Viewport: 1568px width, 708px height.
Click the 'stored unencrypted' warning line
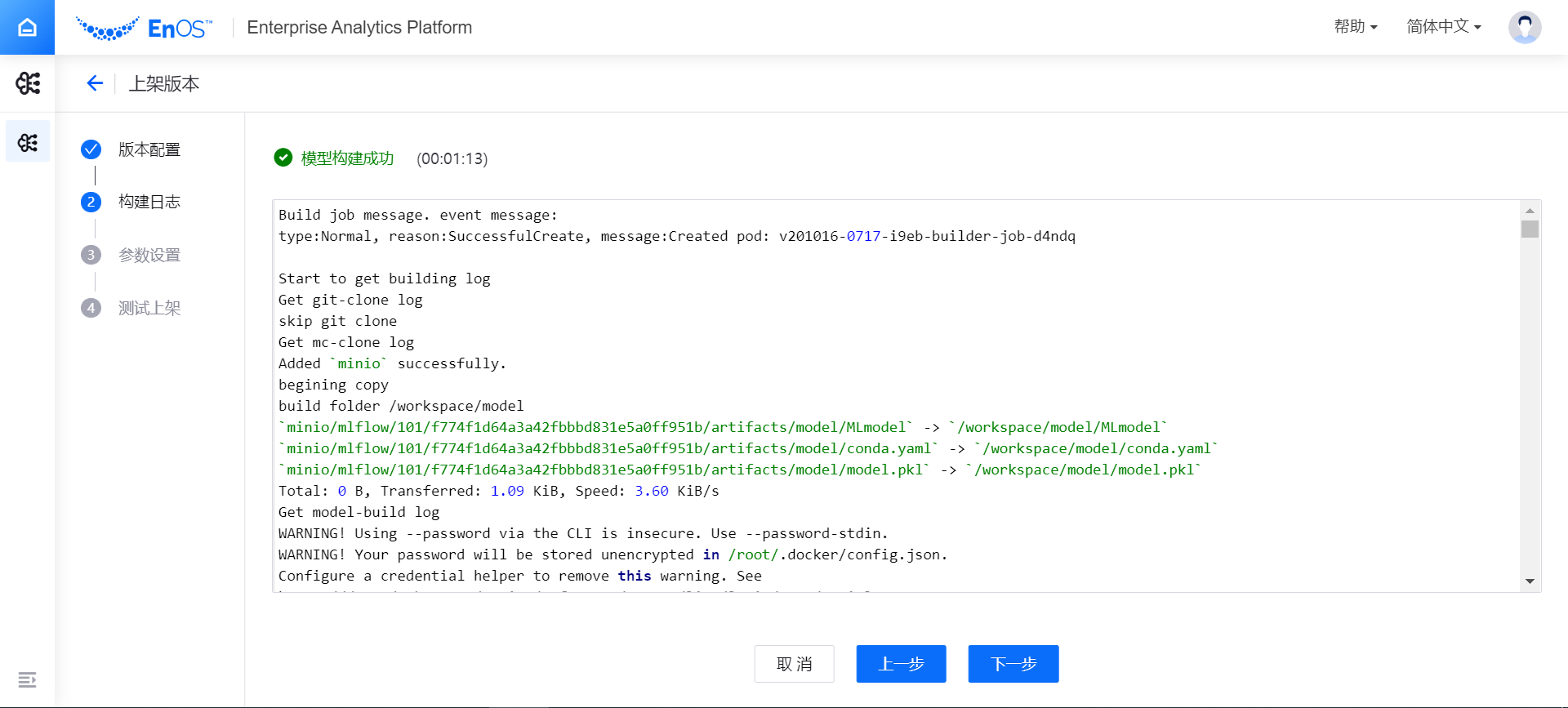click(613, 554)
